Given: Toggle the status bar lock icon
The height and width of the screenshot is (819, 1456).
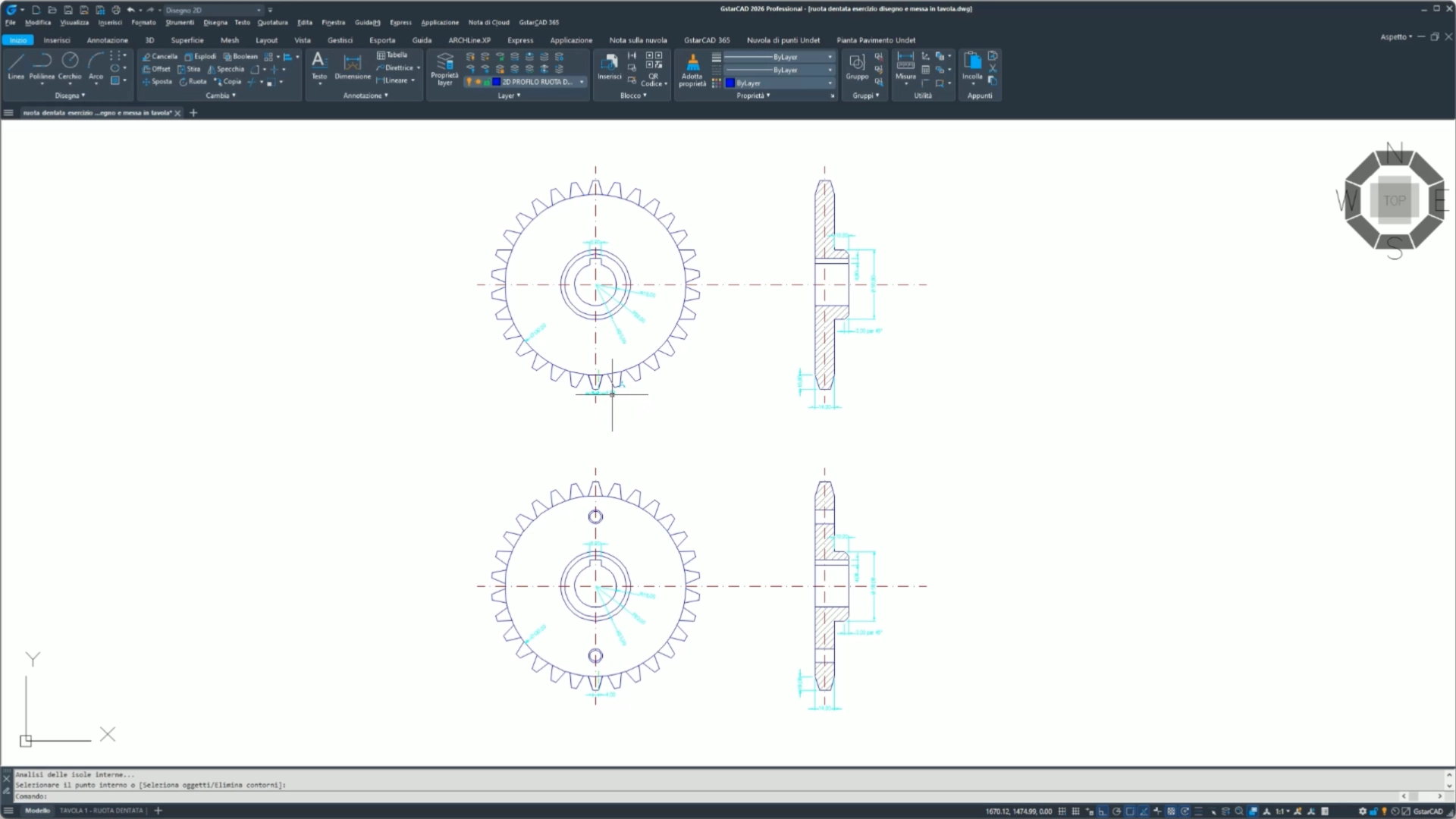Looking at the screenshot, I should pyautogui.click(x=1373, y=811).
